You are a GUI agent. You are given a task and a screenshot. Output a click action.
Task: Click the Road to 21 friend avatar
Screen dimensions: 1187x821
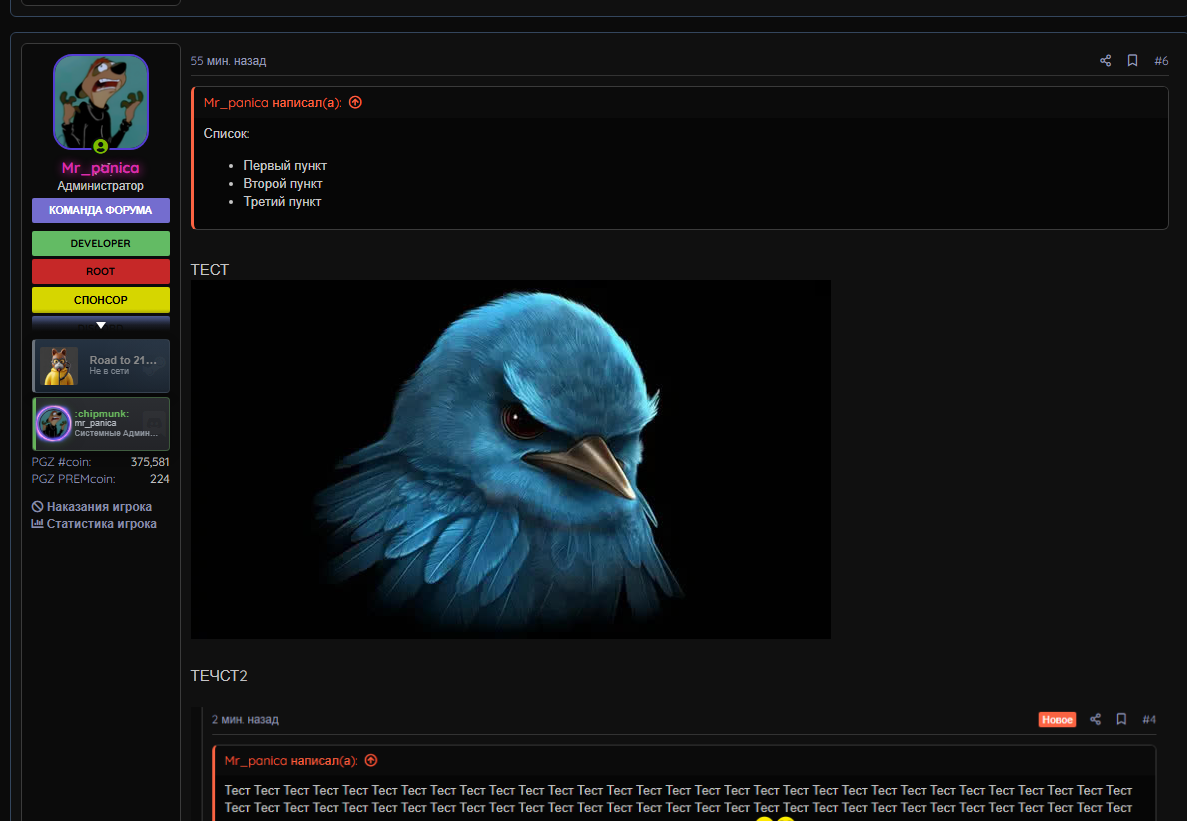[x=58, y=366]
